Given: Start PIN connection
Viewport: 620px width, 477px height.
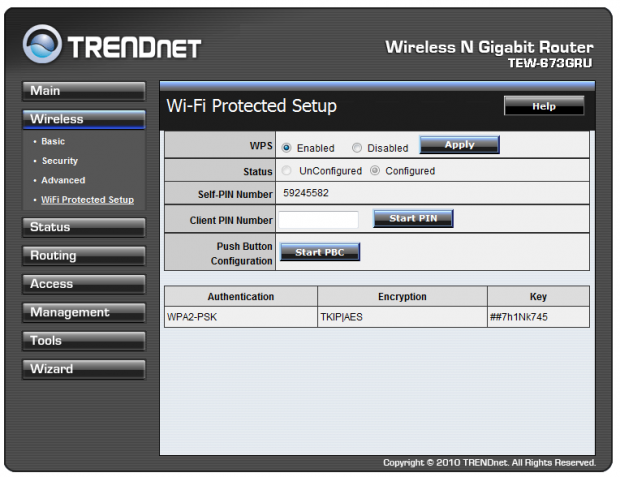Looking at the screenshot, I should [x=413, y=218].
